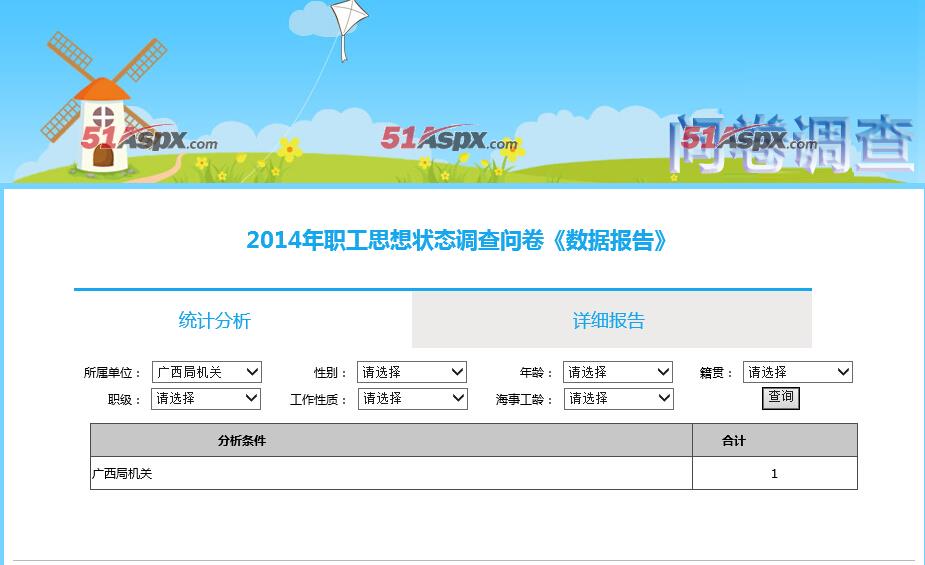Click the 问卷调查 banner title graphic
The height and width of the screenshot is (565, 925).
[790, 144]
